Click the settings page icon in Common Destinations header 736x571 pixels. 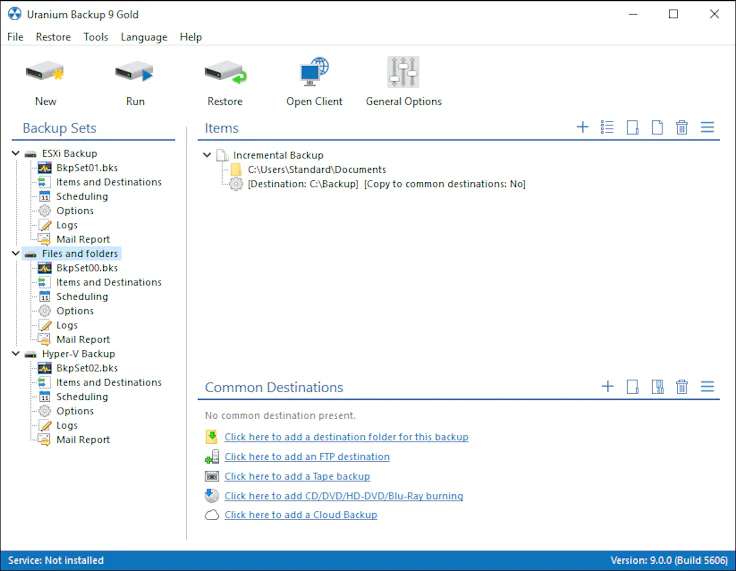pos(658,386)
